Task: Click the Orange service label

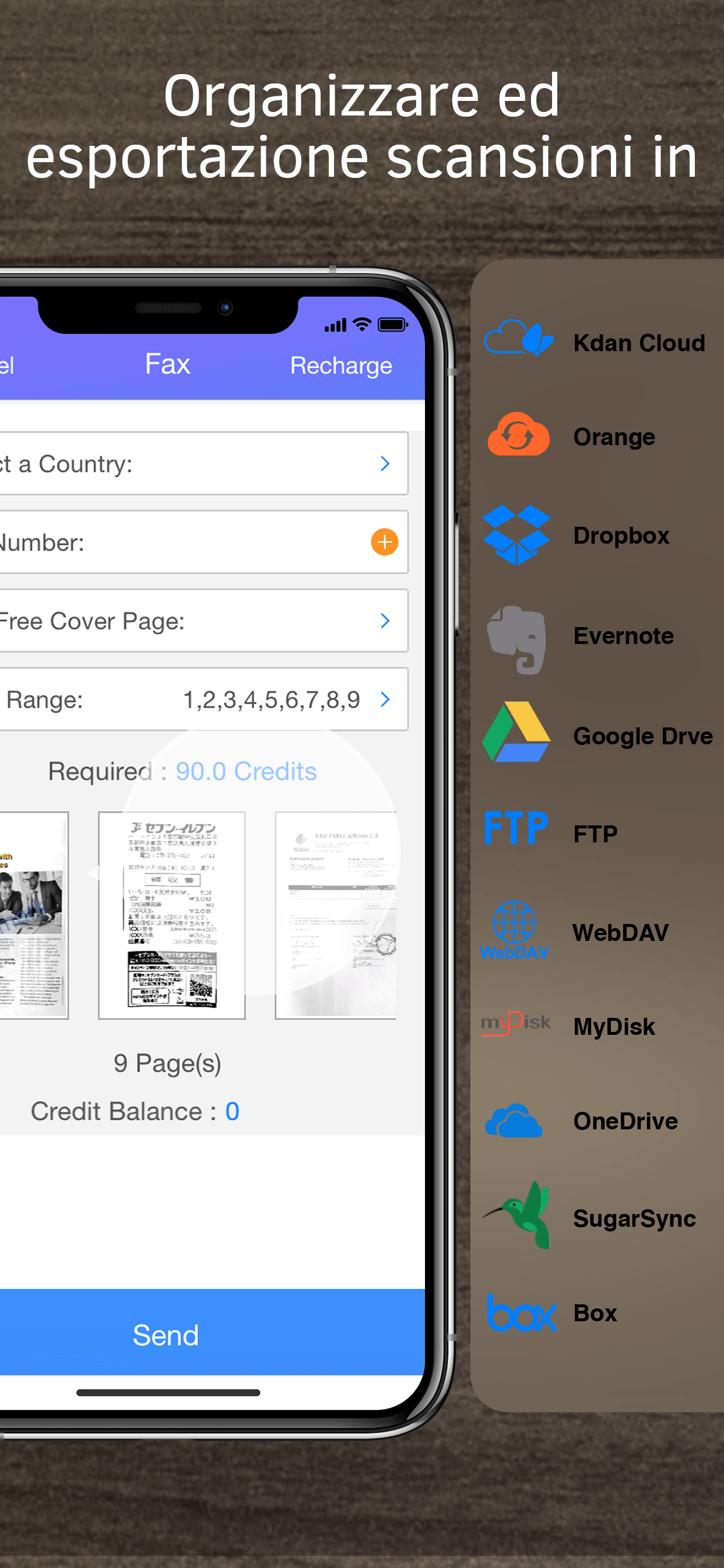Action: click(x=614, y=437)
